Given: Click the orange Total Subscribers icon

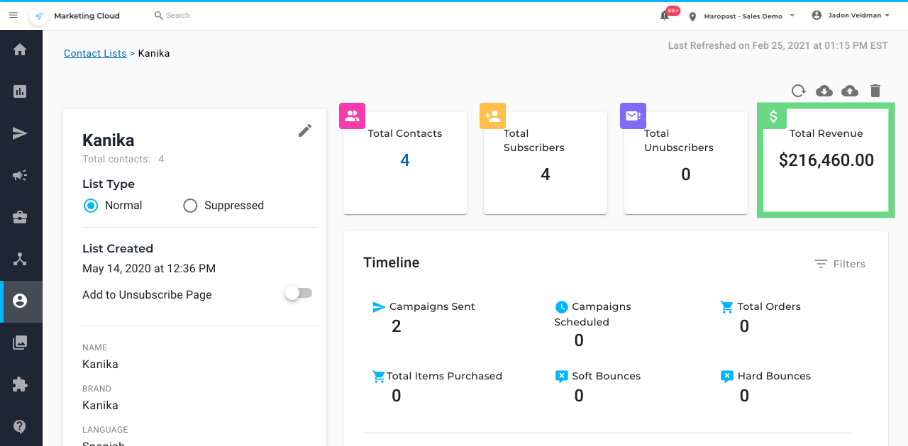Looking at the screenshot, I should [x=492, y=115].
